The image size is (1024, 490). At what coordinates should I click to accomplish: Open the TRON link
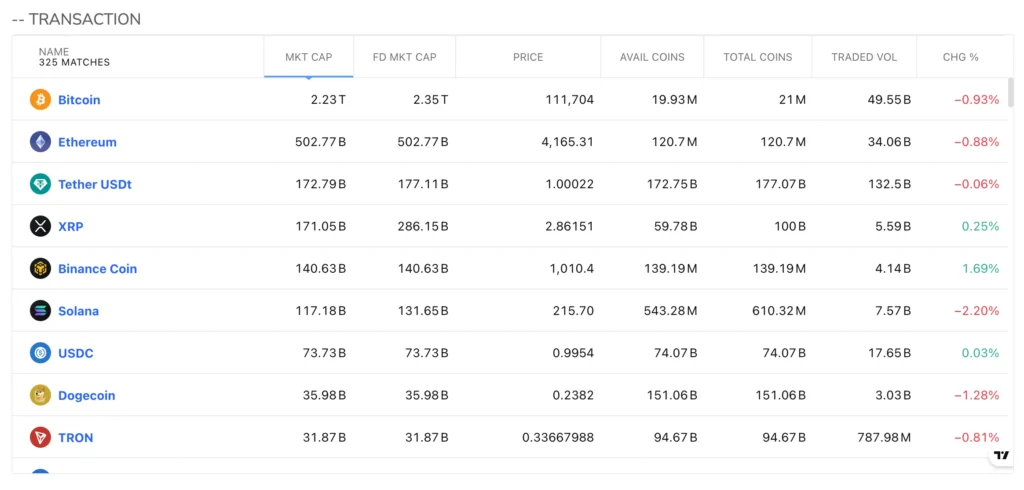pos(76,438)
